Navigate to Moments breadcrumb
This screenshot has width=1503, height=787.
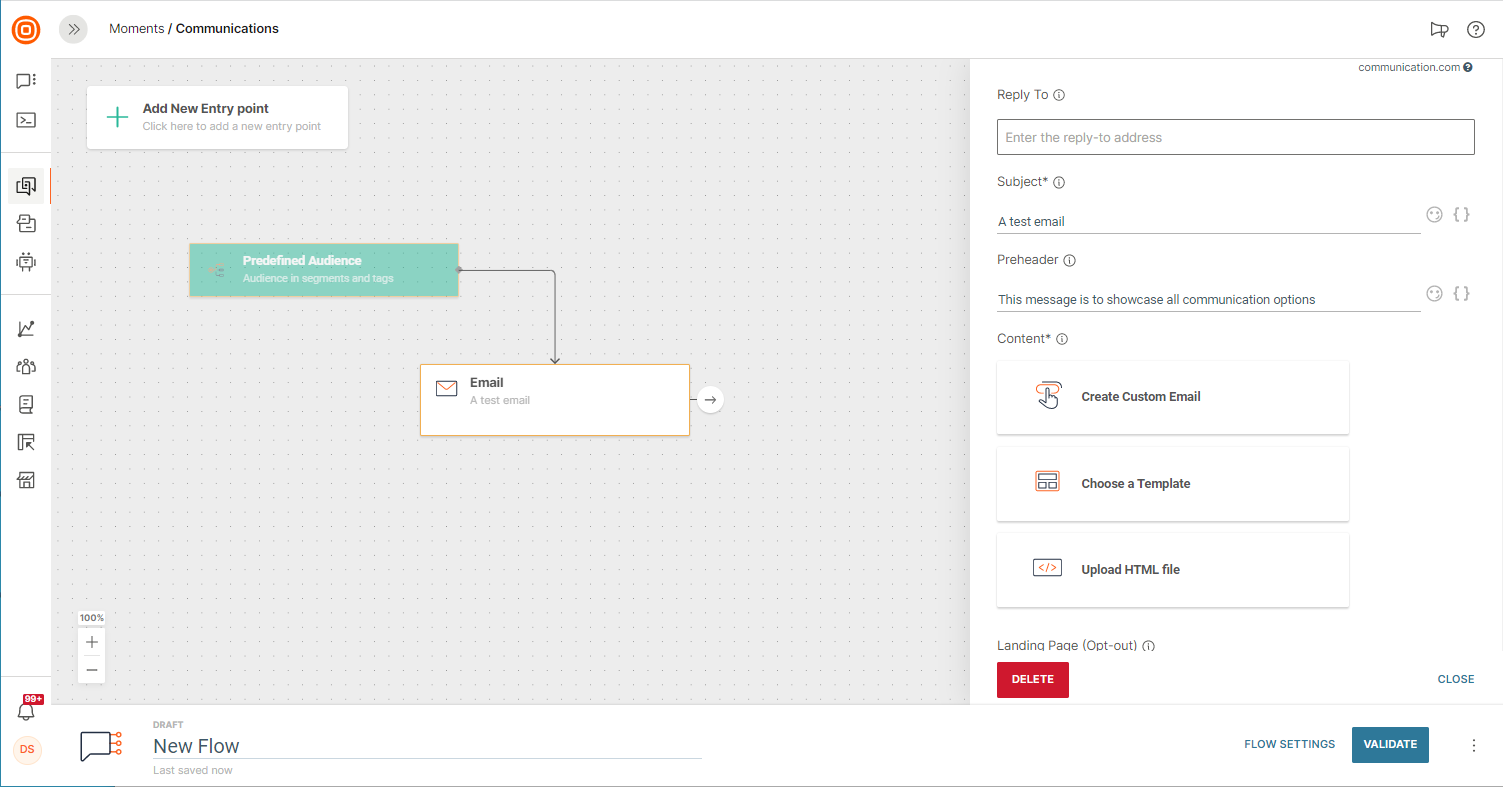pos(136,29)
